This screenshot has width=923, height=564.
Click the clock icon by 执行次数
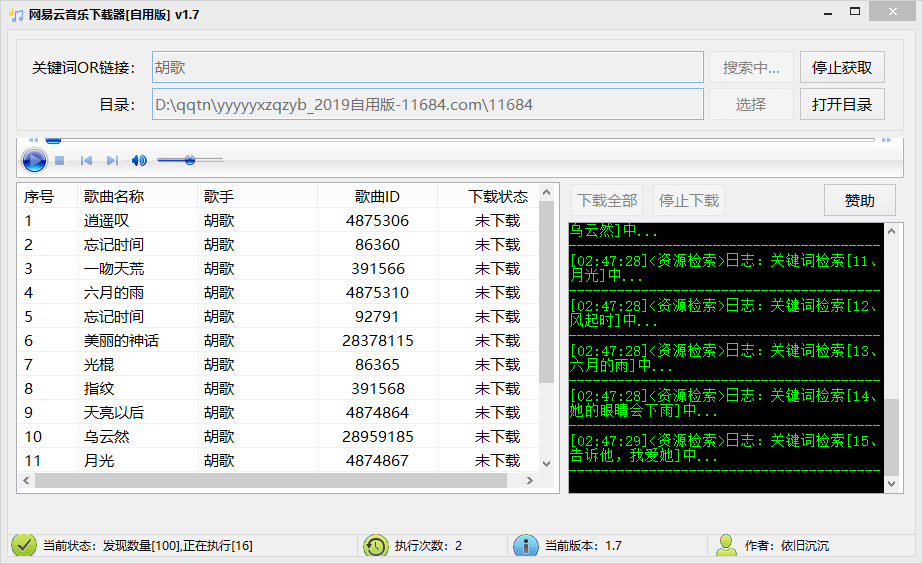[x=376, y=546]
